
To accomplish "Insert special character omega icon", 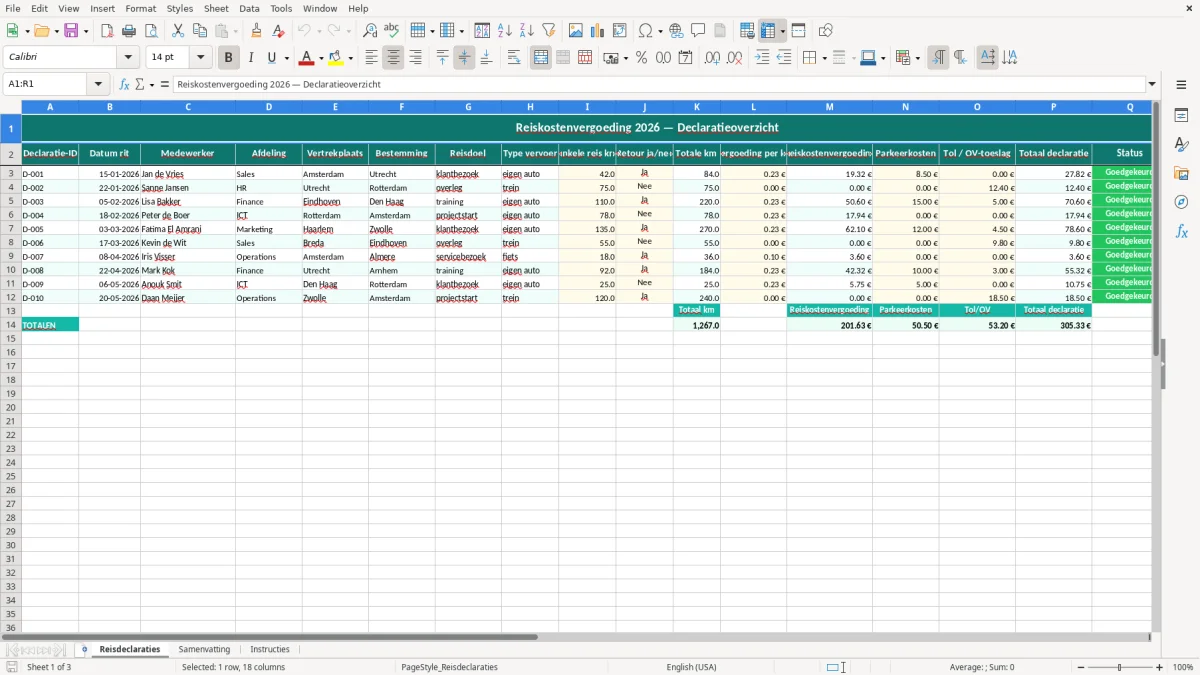I will (646, 31).
